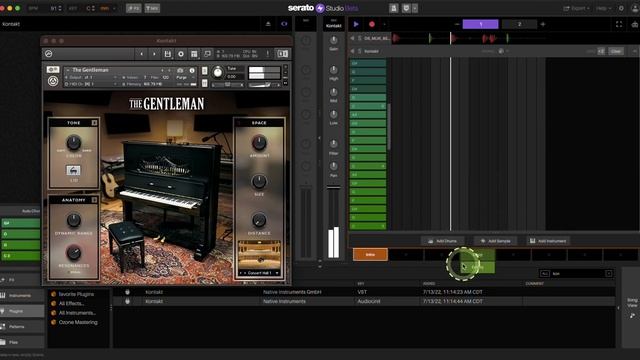Switch to Song View

pyautogui.click(x=632, y=308)
